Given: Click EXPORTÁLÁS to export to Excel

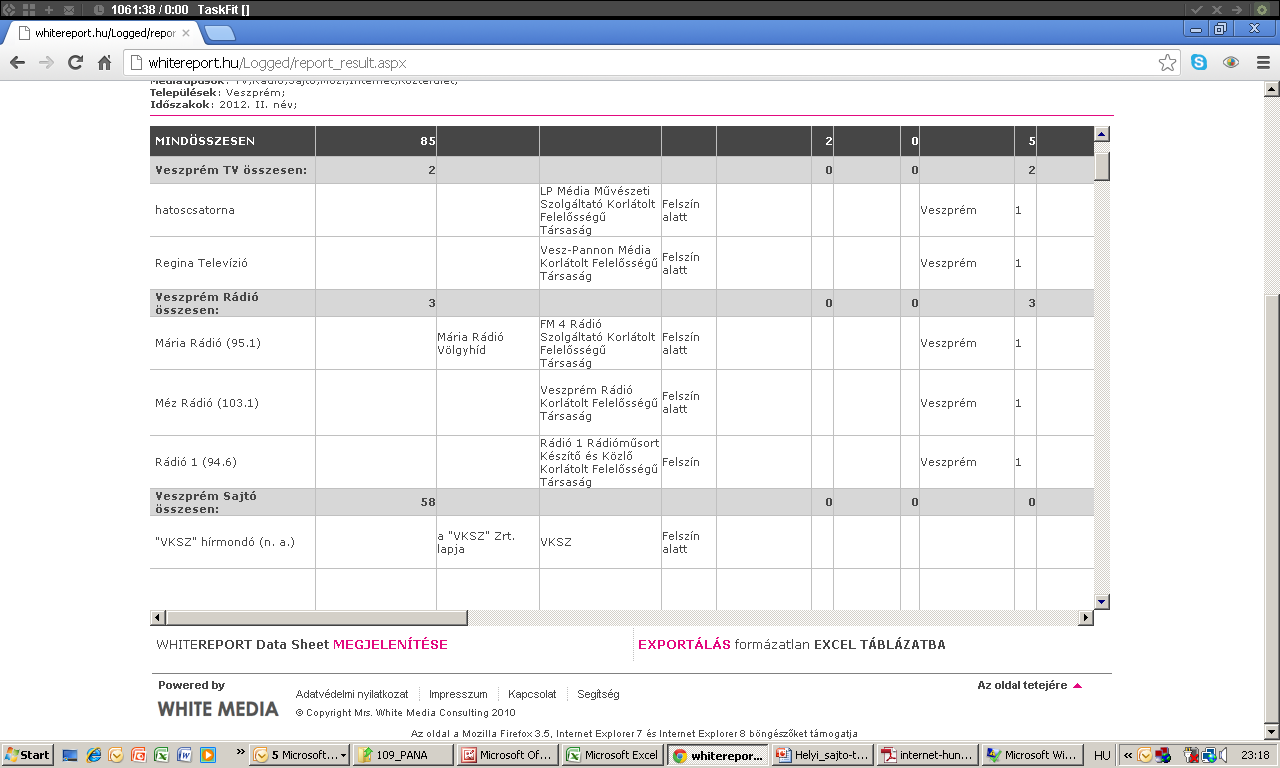Looking at the screenshot, I should point(684,645).
